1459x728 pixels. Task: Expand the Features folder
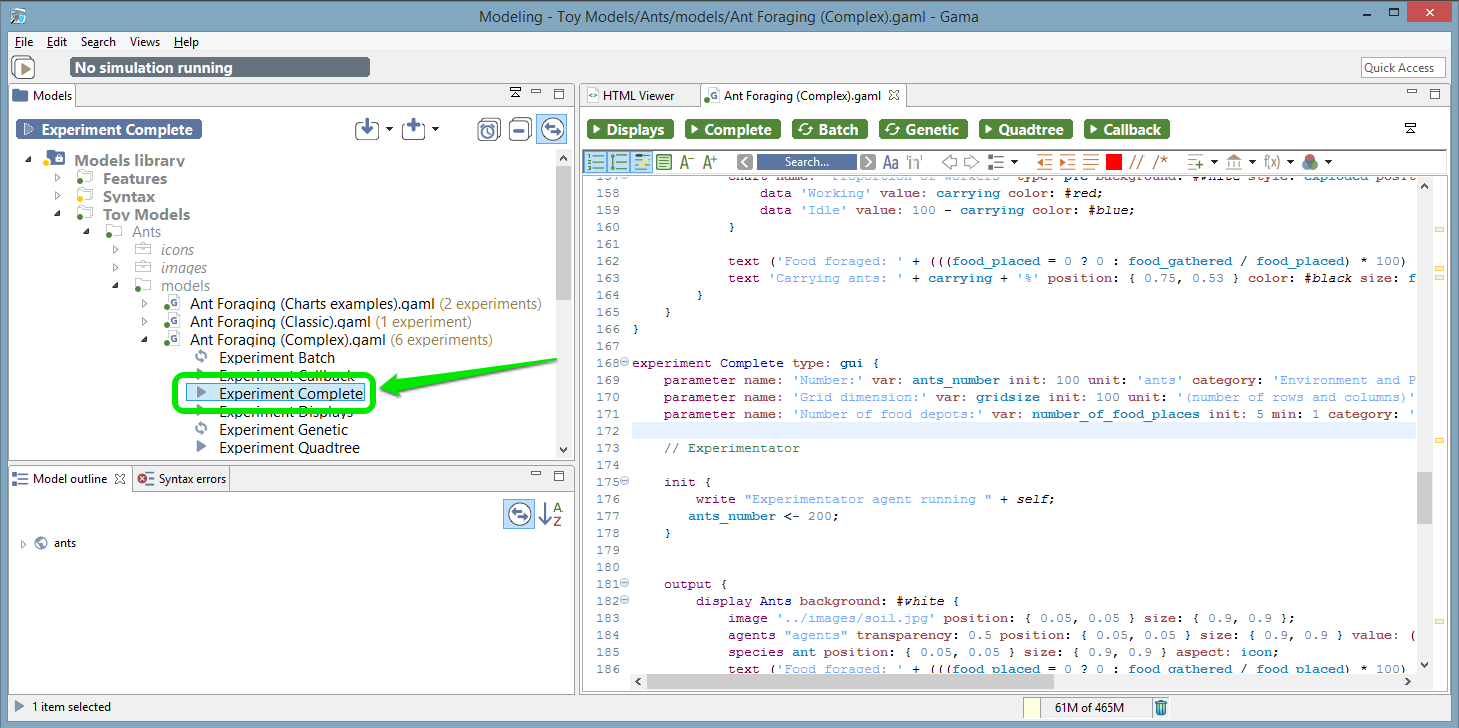[x=58, y=178]
